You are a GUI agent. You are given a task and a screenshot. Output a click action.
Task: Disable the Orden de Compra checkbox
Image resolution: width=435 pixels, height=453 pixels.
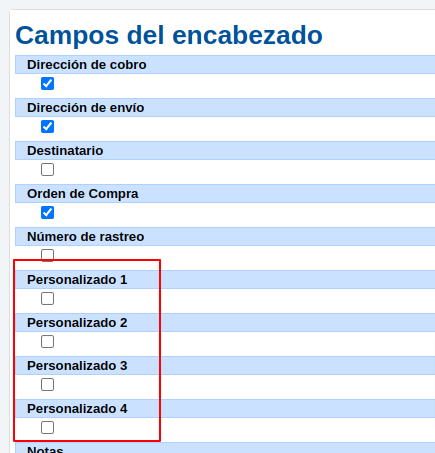47,213
